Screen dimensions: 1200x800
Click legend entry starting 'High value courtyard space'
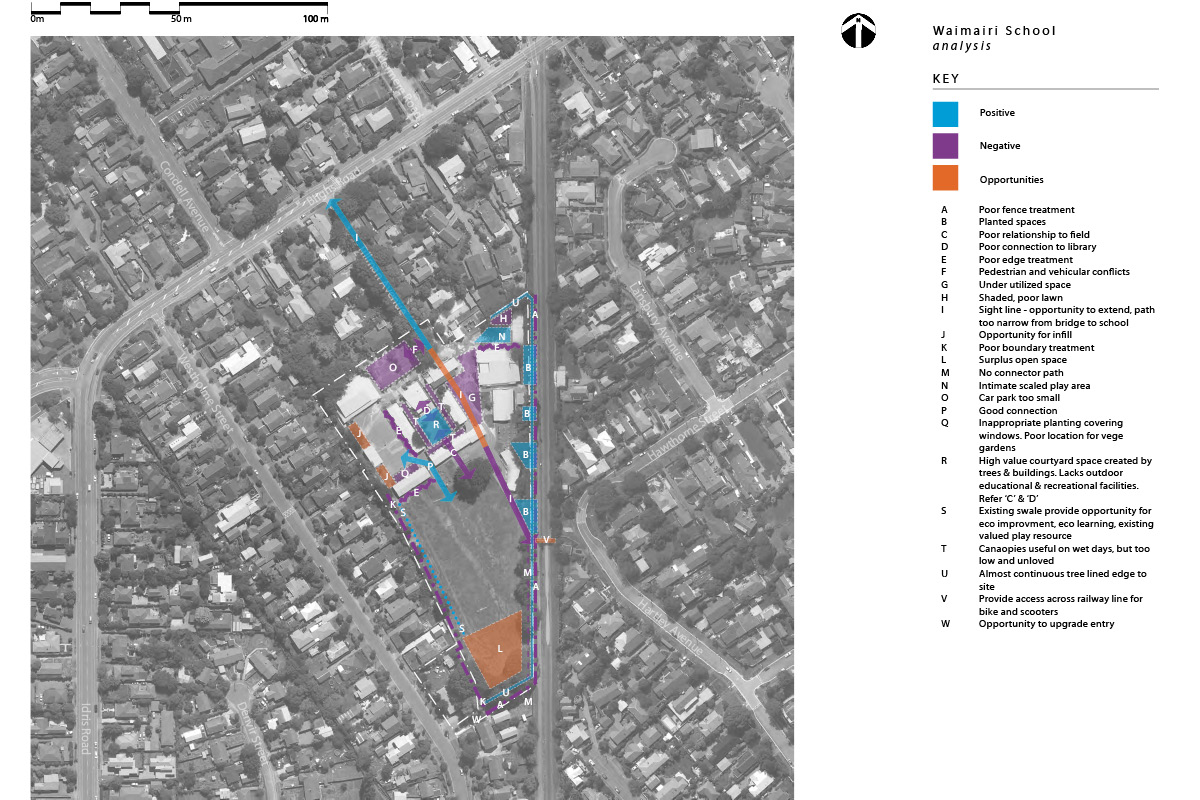click(1065, 480)
